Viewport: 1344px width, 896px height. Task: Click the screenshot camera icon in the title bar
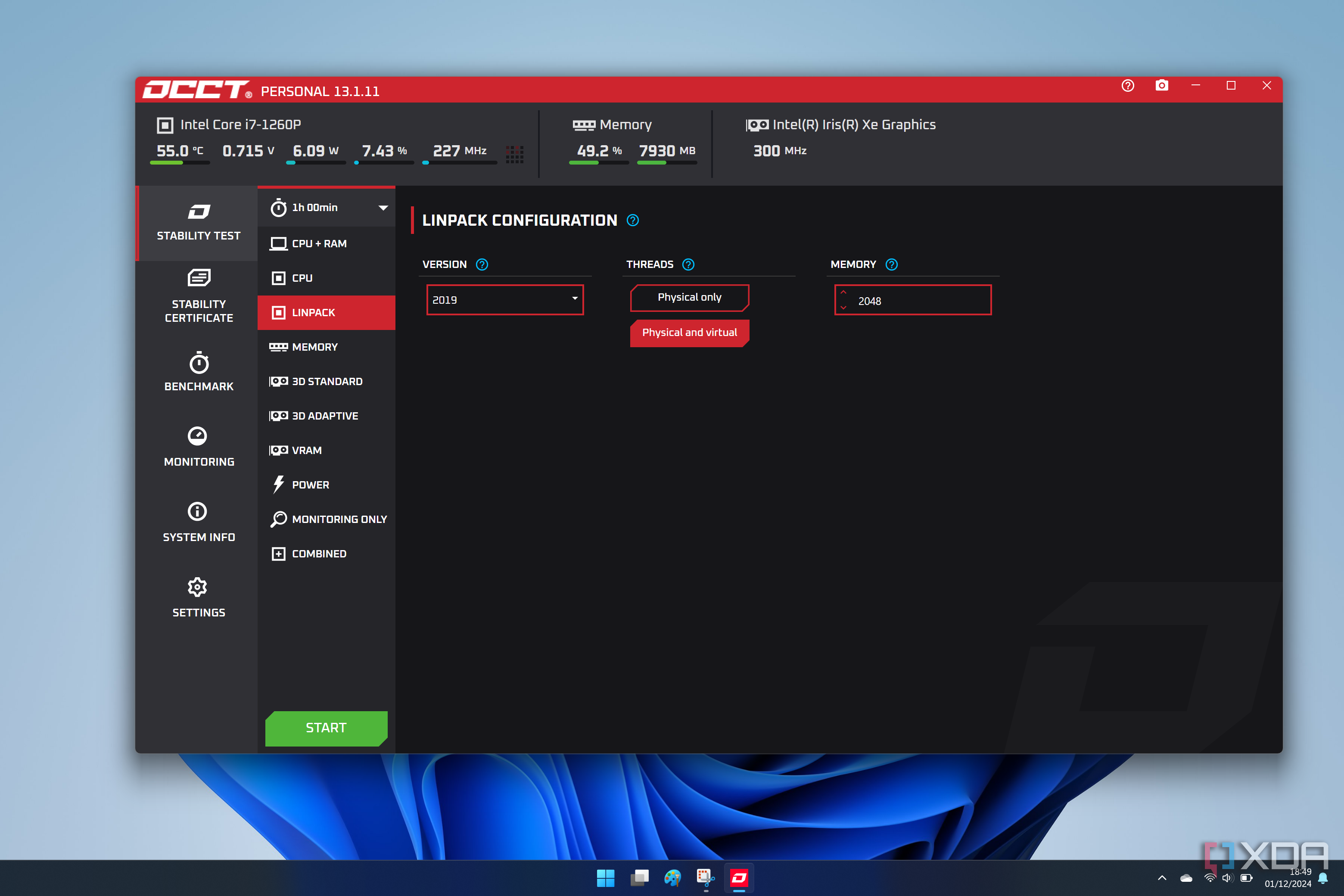coord(1161,86)
